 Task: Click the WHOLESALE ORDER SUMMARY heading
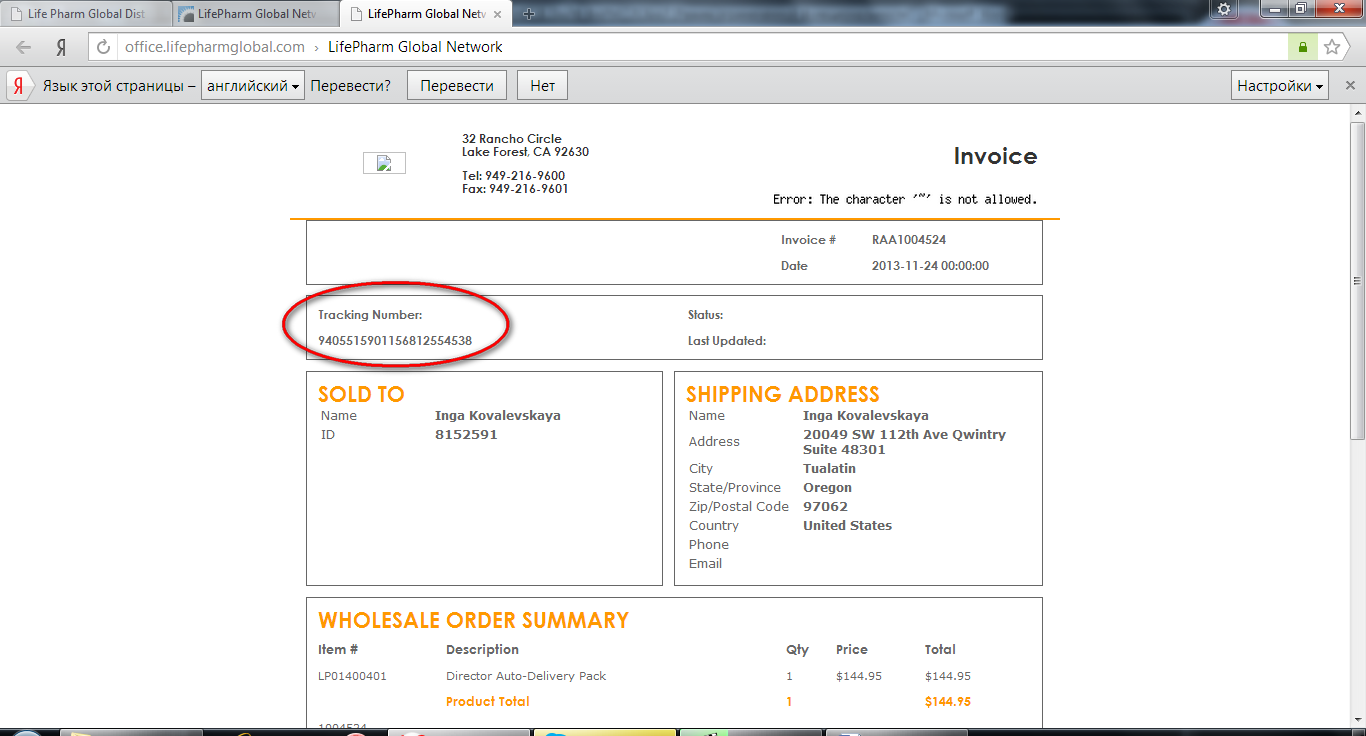point(473,621)
